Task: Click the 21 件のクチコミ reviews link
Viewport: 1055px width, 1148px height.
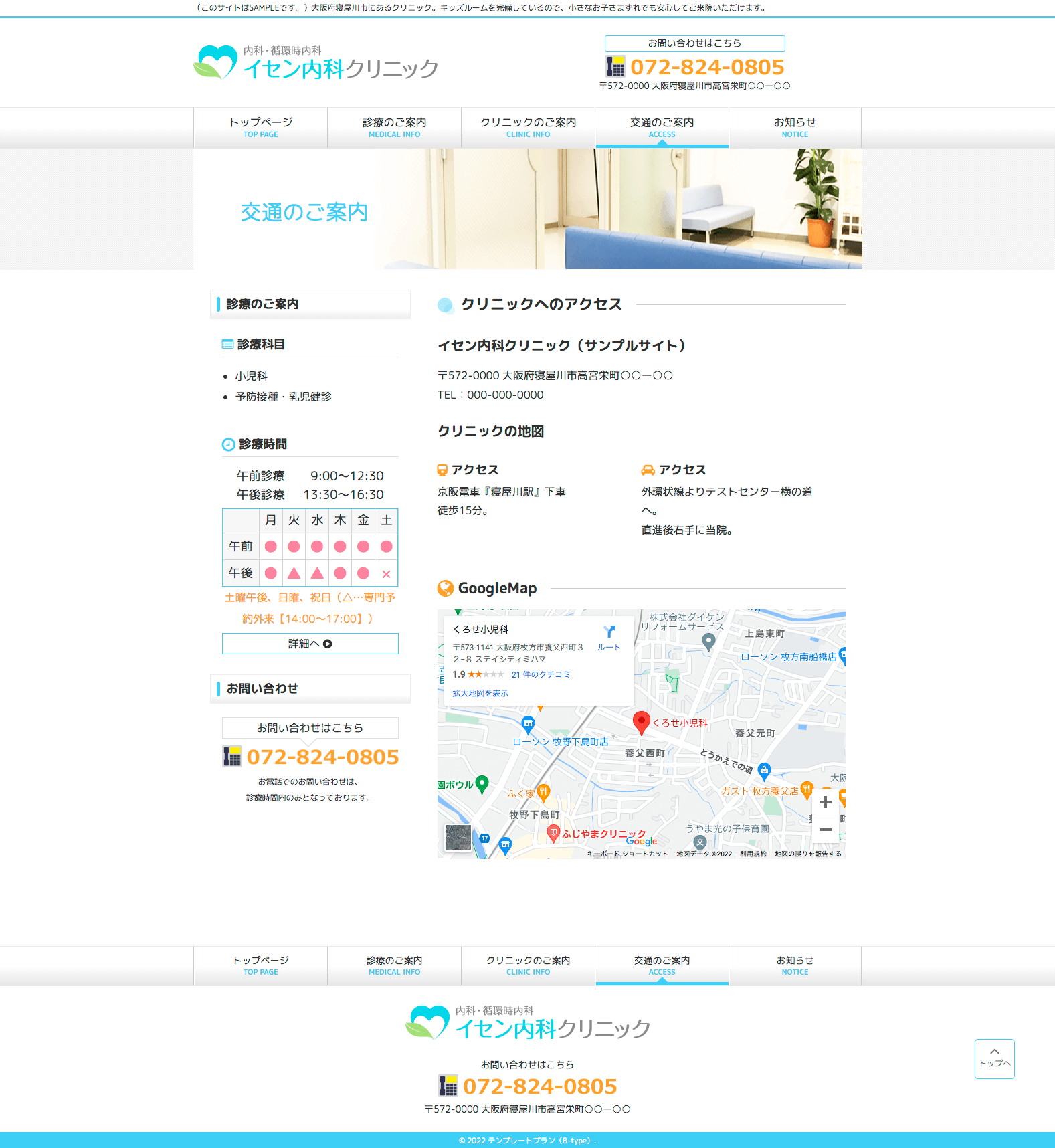Action: pyautogui.click(x=541, y=674)
